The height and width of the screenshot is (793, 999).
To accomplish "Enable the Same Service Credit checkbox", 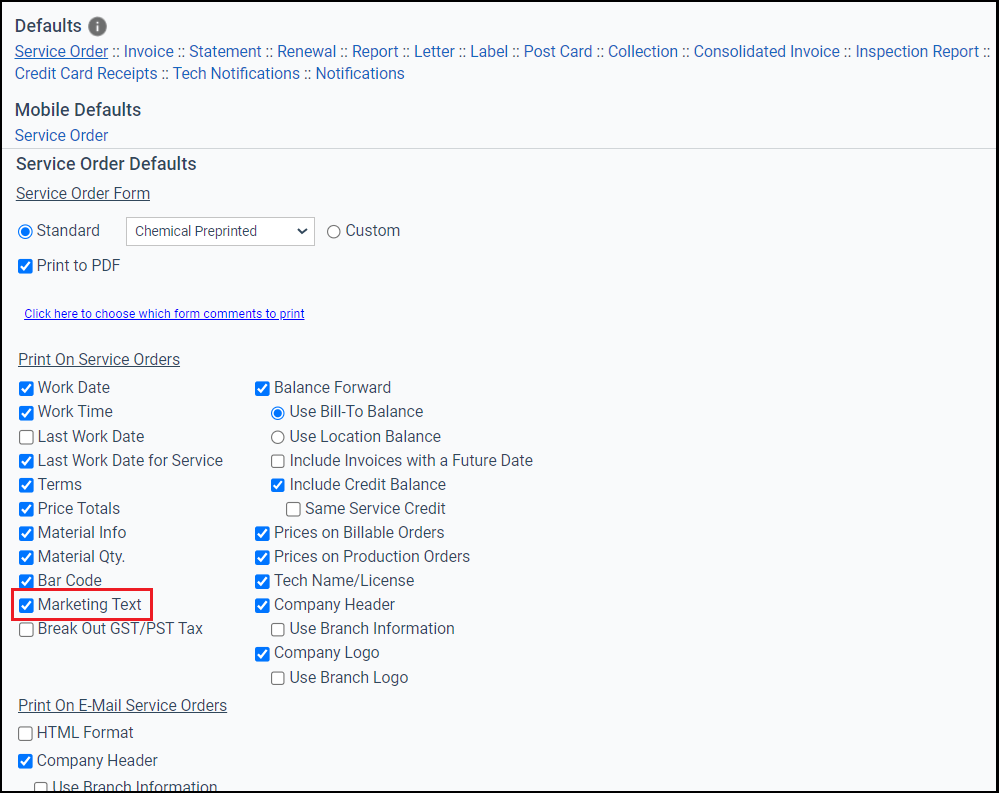I will [x=293, y=509].
